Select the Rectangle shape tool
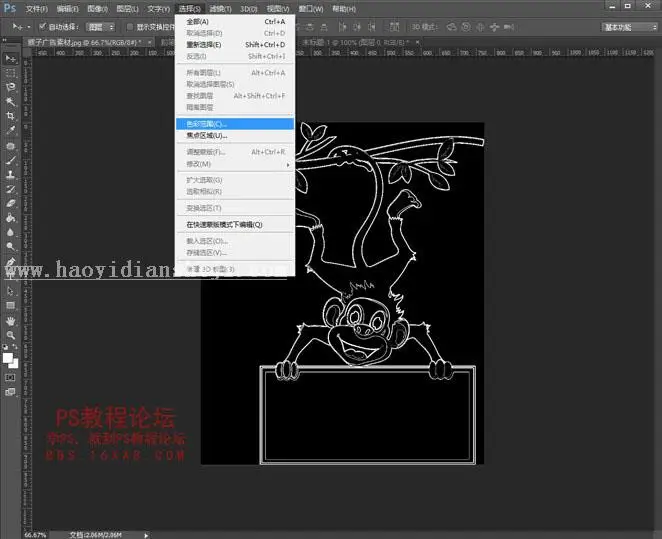The height and width of the screenshot is (539, 662). click(x=11, y=305)
